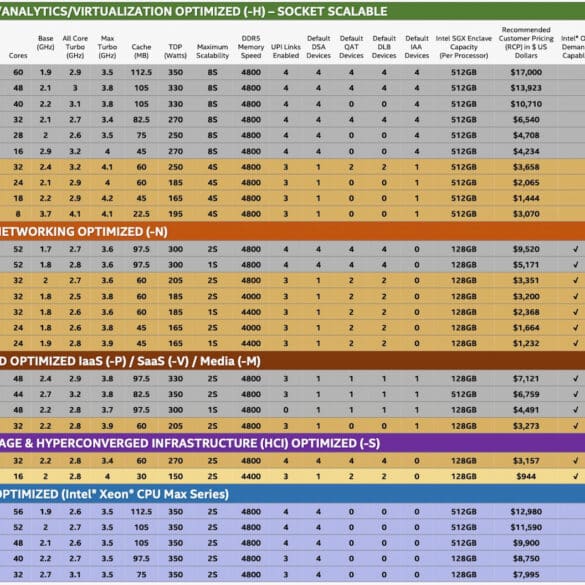Click the Default IAA Devices header

pos(417,47)
